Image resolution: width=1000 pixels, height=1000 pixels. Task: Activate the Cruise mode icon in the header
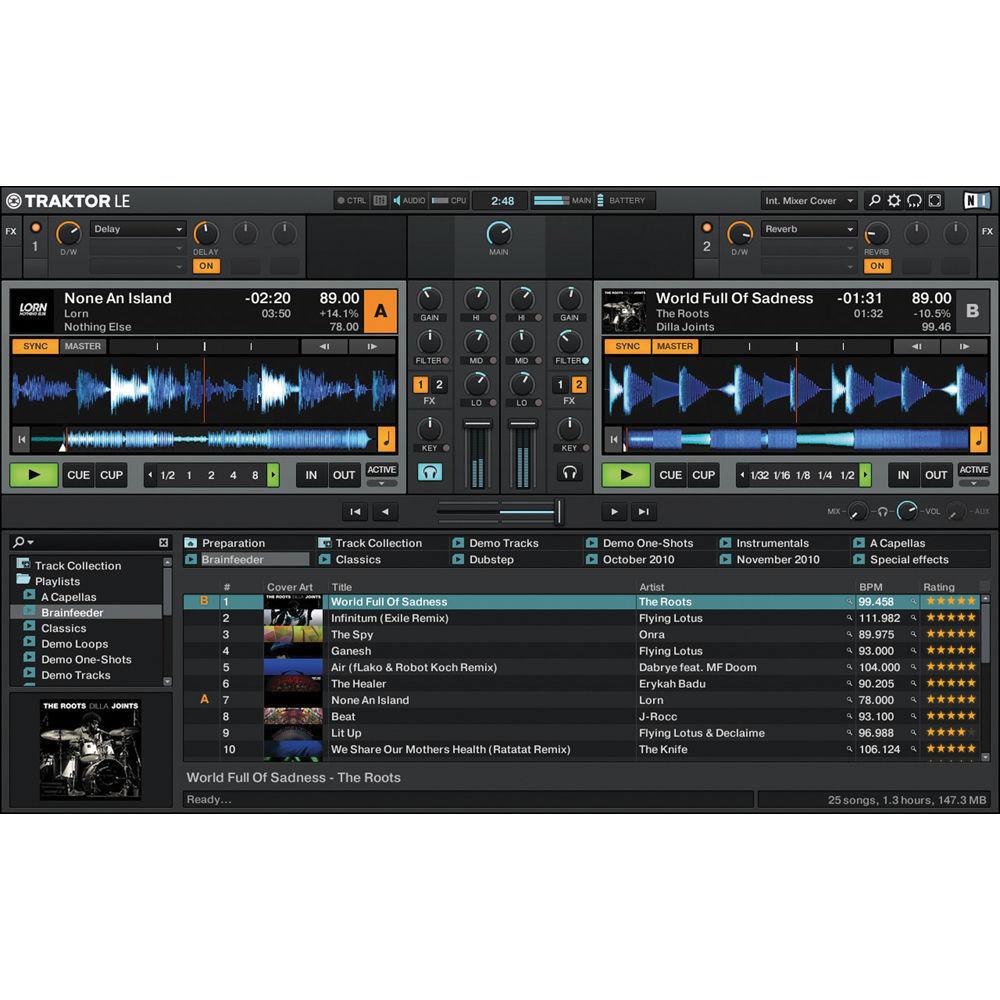click(x=913, y=201)
